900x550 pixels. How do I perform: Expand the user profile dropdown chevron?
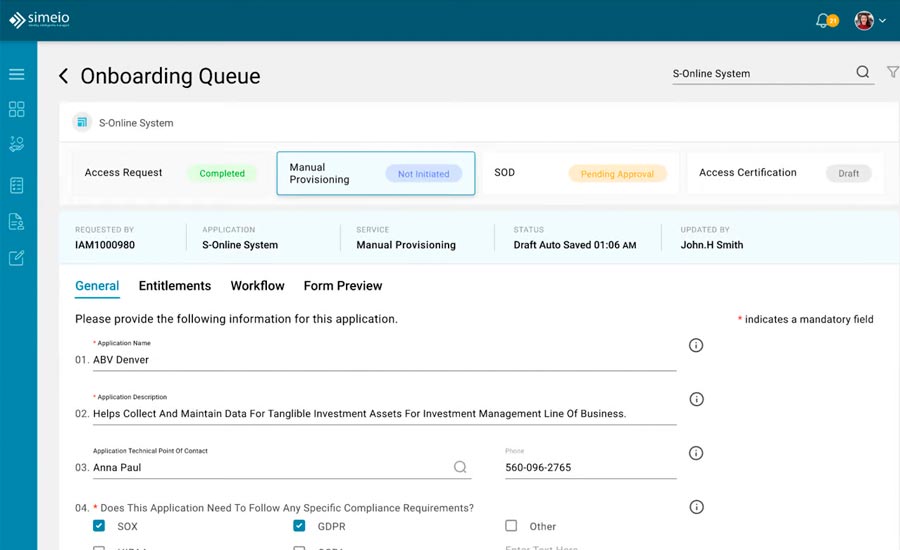tap(882, 21)
